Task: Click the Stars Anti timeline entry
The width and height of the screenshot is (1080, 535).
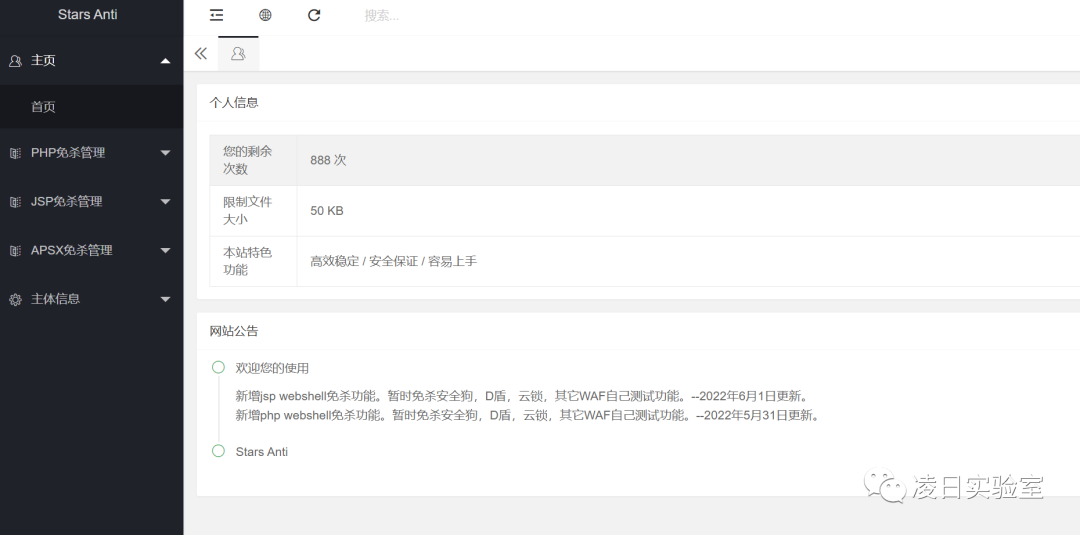Action: pos(262,452)
